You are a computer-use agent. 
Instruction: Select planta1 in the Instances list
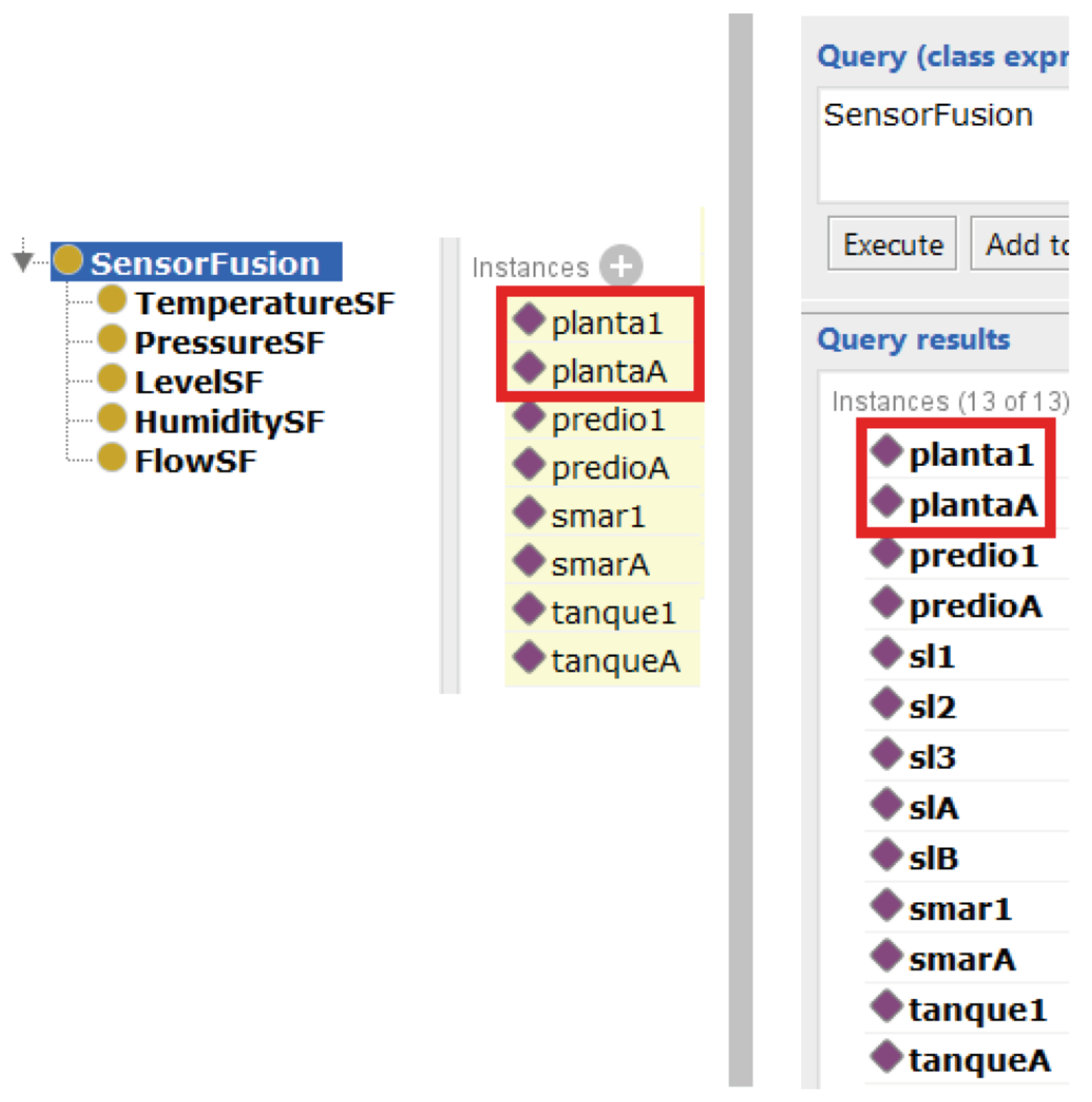pos(607,323)
